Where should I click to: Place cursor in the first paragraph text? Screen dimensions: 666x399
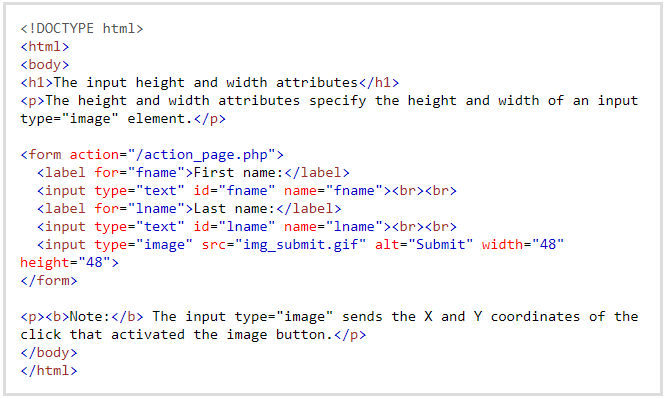tap(329, 110)
